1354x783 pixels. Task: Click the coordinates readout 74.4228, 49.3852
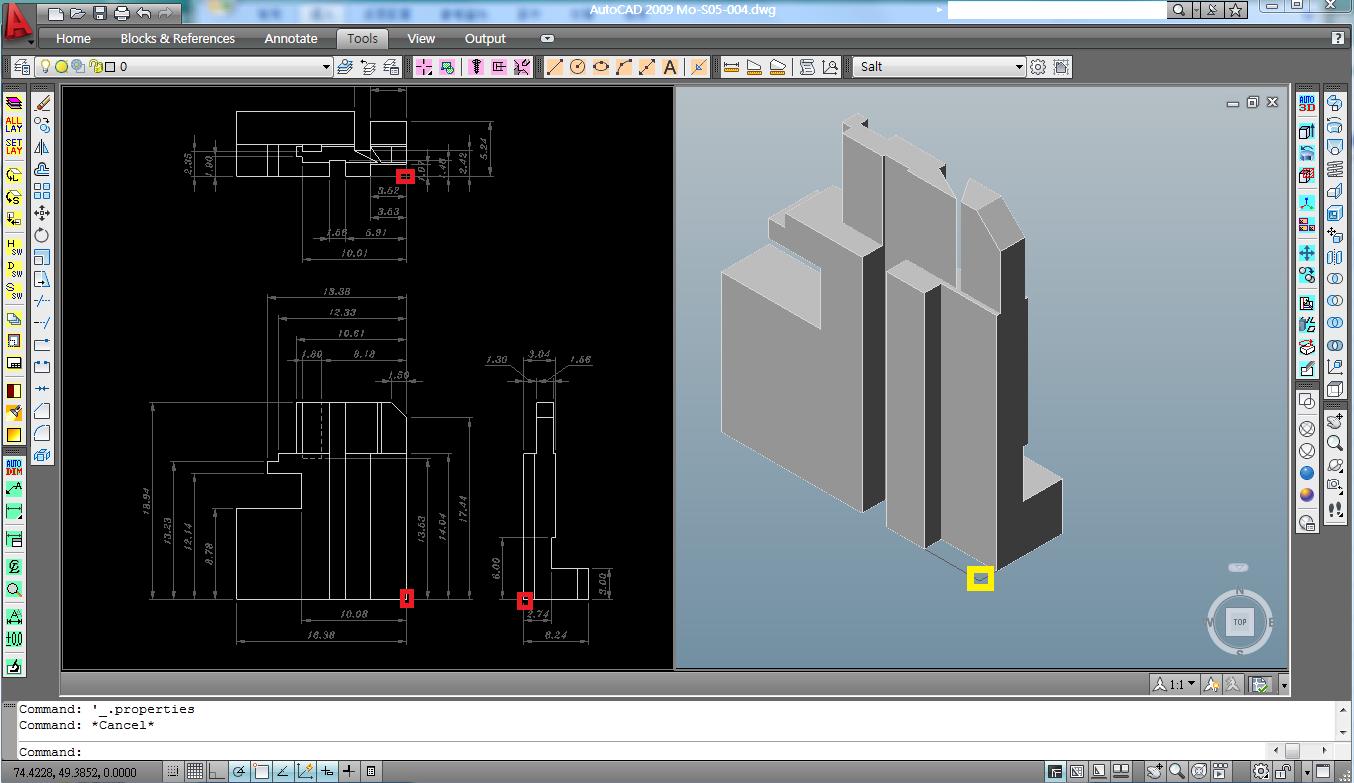[x=75, y=772]
